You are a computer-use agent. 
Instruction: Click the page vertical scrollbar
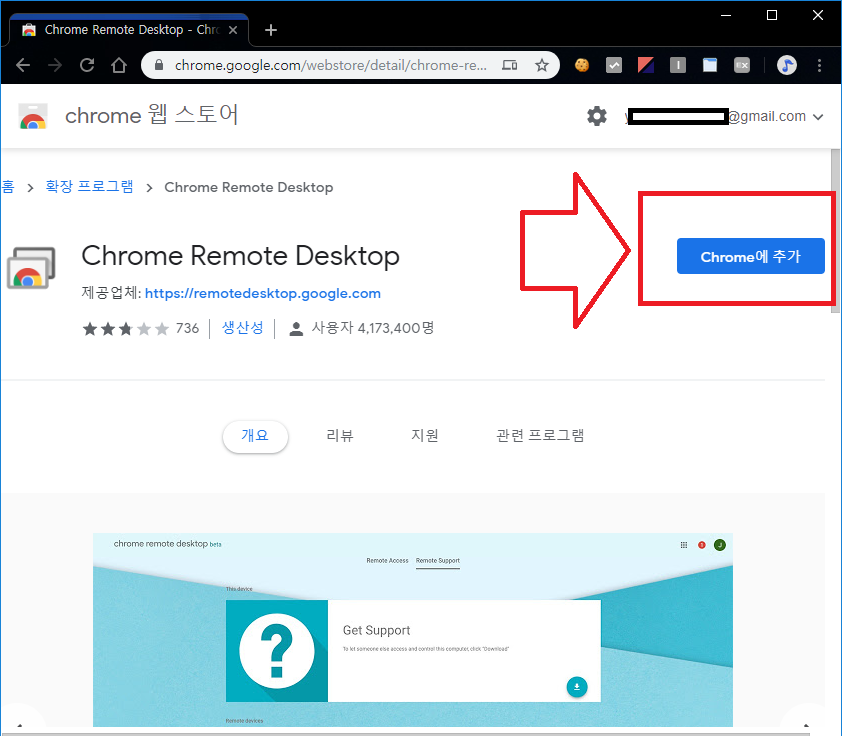(x=836, y=231)
